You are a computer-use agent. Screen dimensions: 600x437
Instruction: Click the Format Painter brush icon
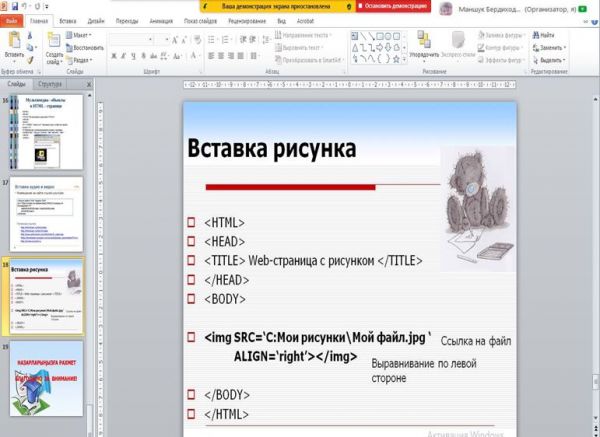tap(31, 60)
